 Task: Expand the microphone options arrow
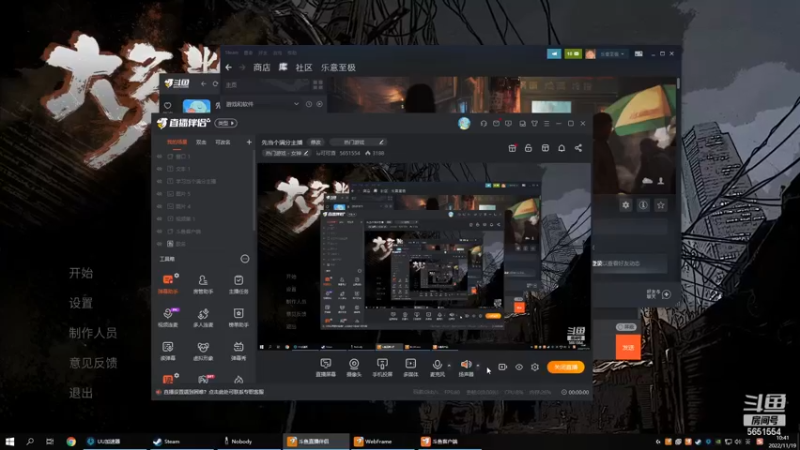click(x=449, y=365)
